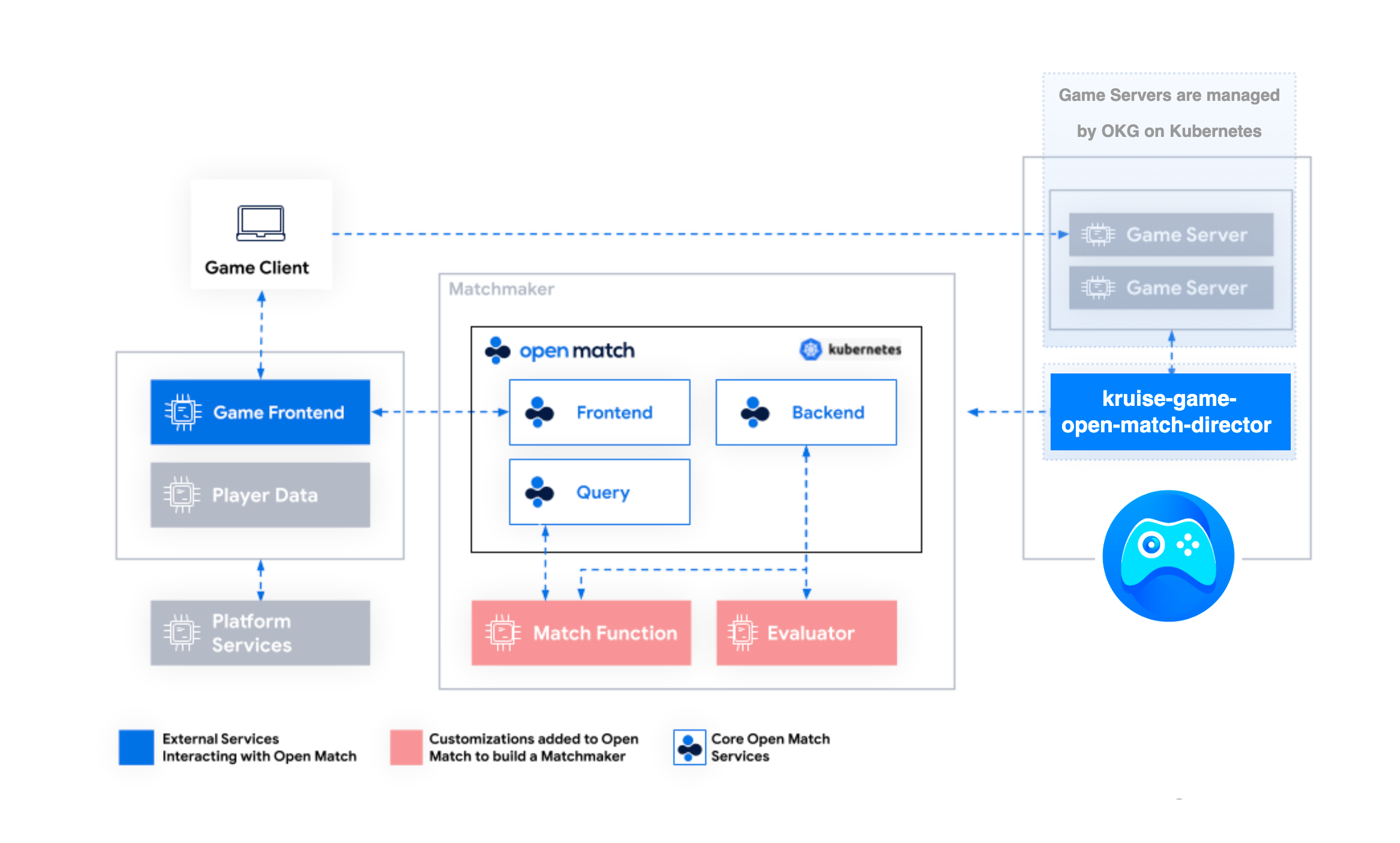The width and height of the screenshot is (1400, 843).
Task: Click Open Match icon in Query box
Action: pos(539,492)
